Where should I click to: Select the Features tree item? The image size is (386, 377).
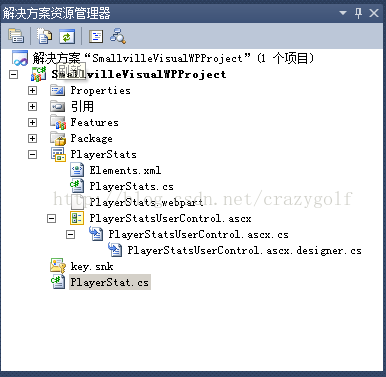click(x=94, y=122)
